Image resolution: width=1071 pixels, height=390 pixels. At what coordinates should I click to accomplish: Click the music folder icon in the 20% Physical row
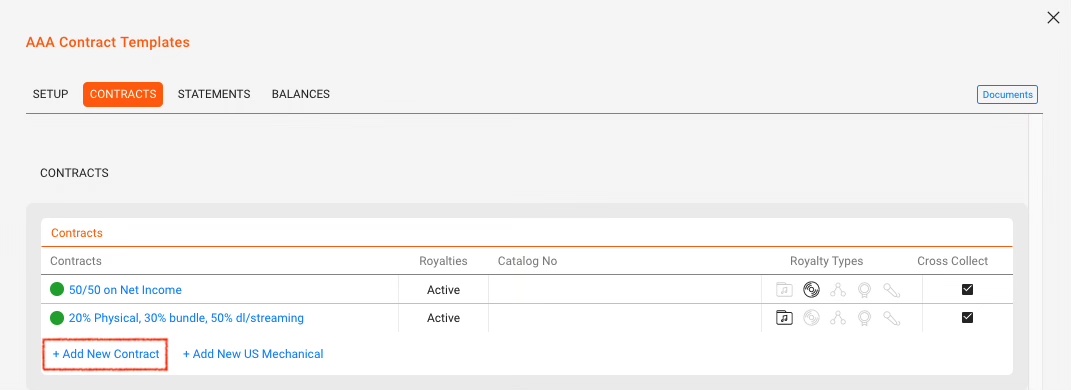click(784, 318)
